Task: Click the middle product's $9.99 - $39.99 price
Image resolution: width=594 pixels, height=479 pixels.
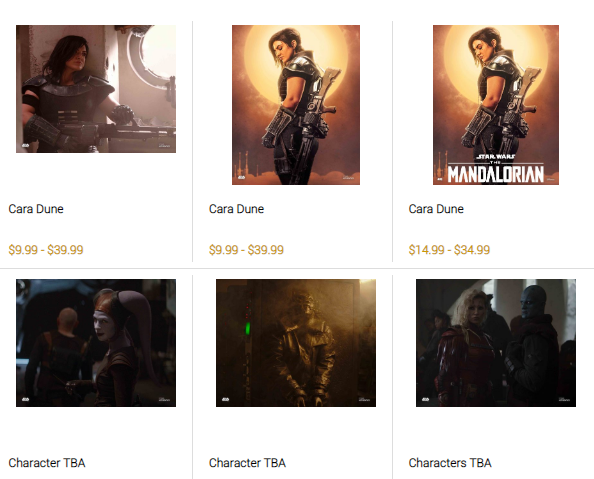Action: tap(246, 250)
